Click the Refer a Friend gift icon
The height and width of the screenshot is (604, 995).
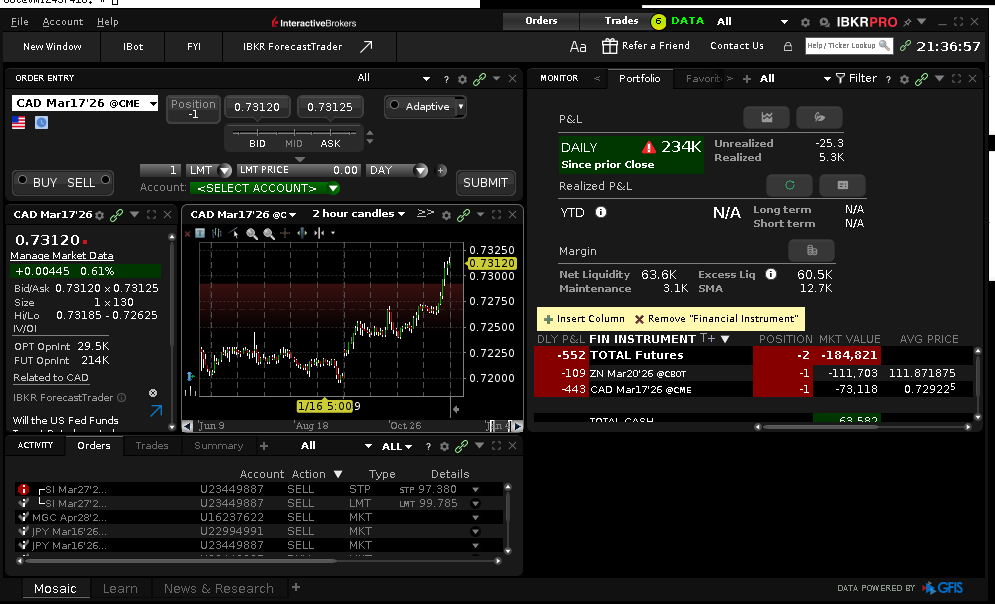(609, 46)
